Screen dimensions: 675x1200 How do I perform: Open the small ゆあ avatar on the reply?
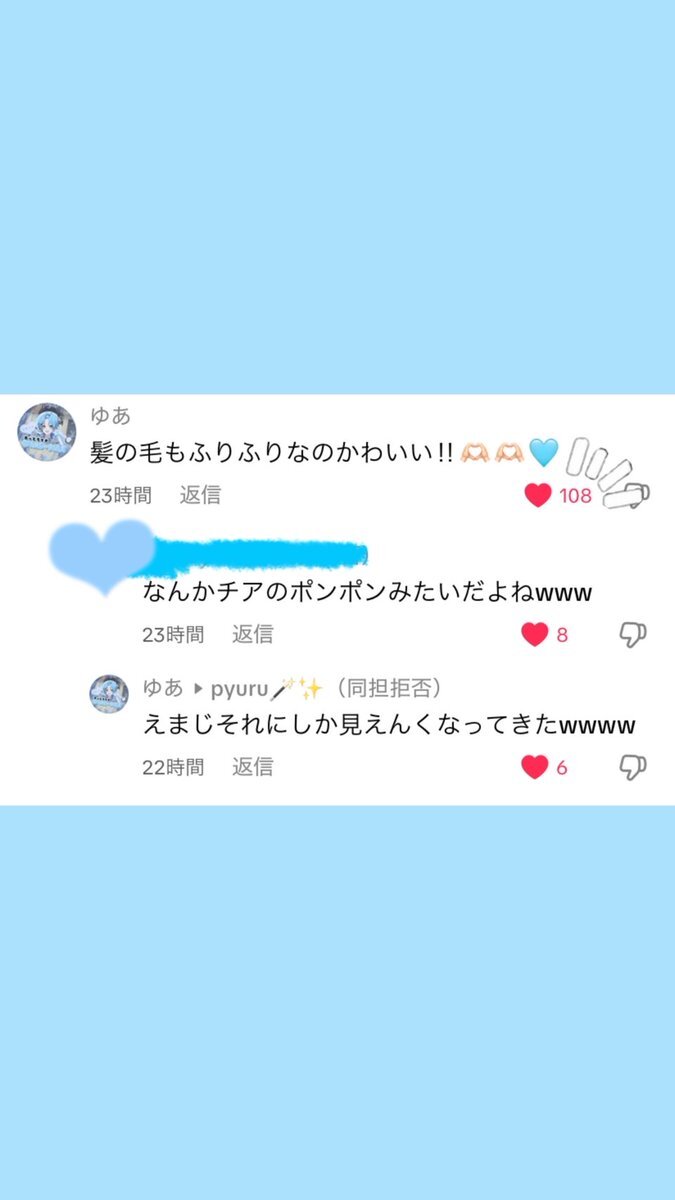click(109, 693)
